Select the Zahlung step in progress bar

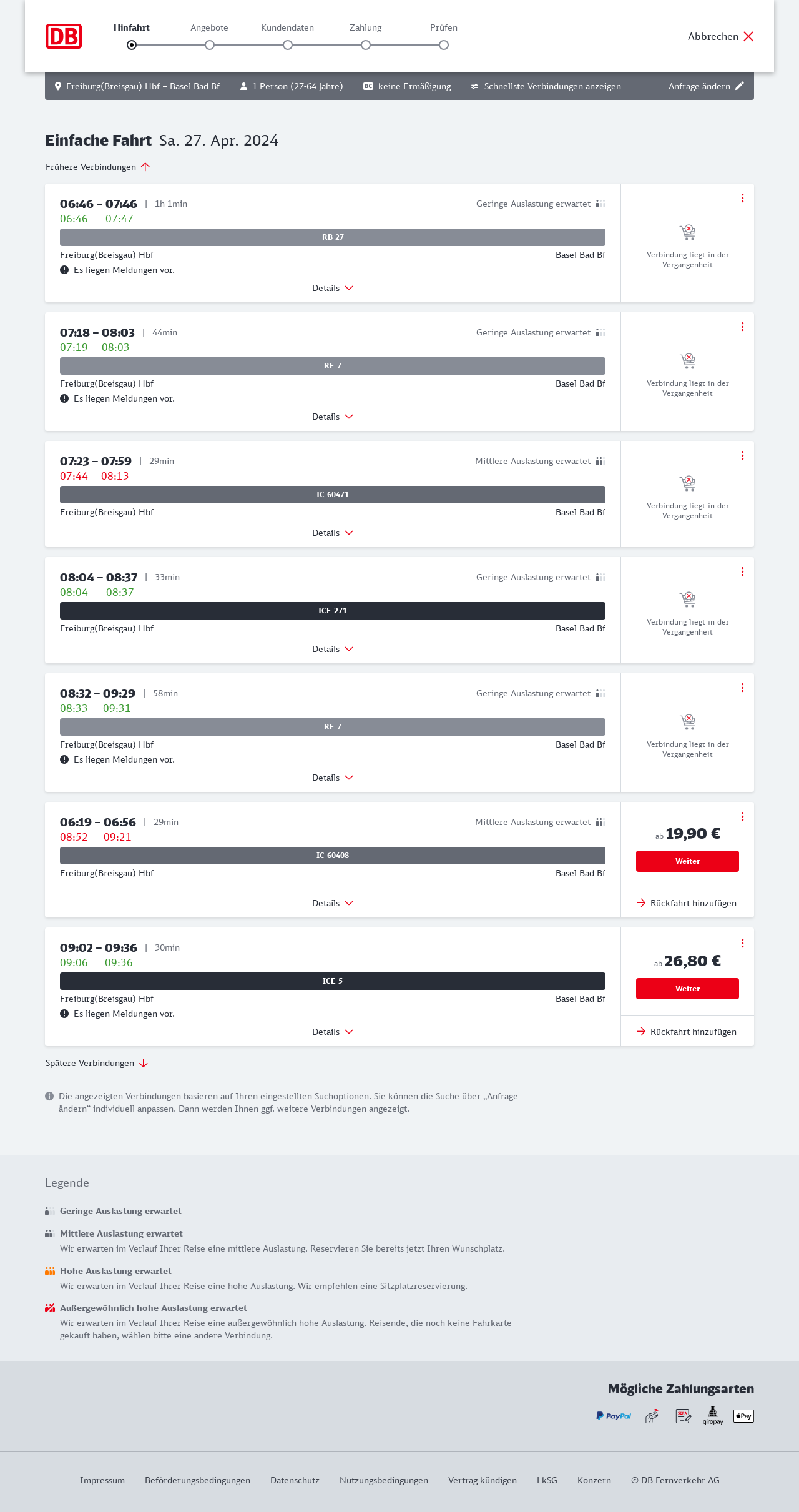(366, 45)
